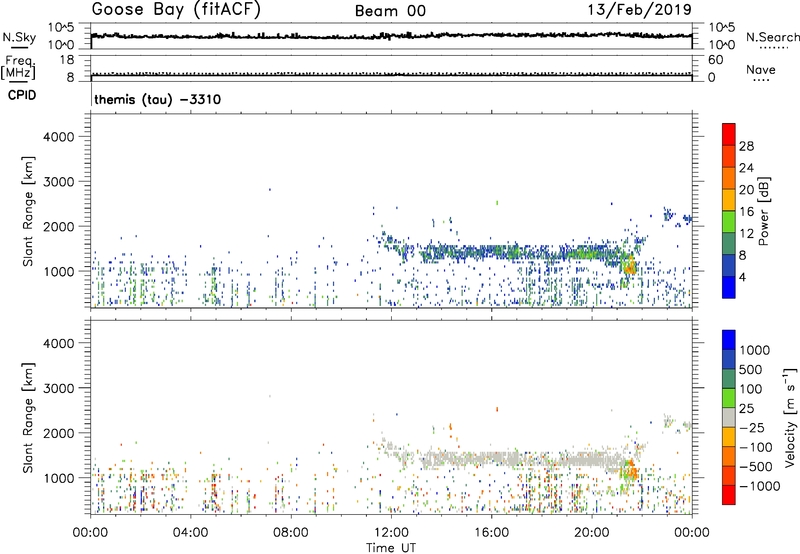Click '2000' on the velocity panel's range axis
The width and height of the screenshot is (800, 554).
58,433
